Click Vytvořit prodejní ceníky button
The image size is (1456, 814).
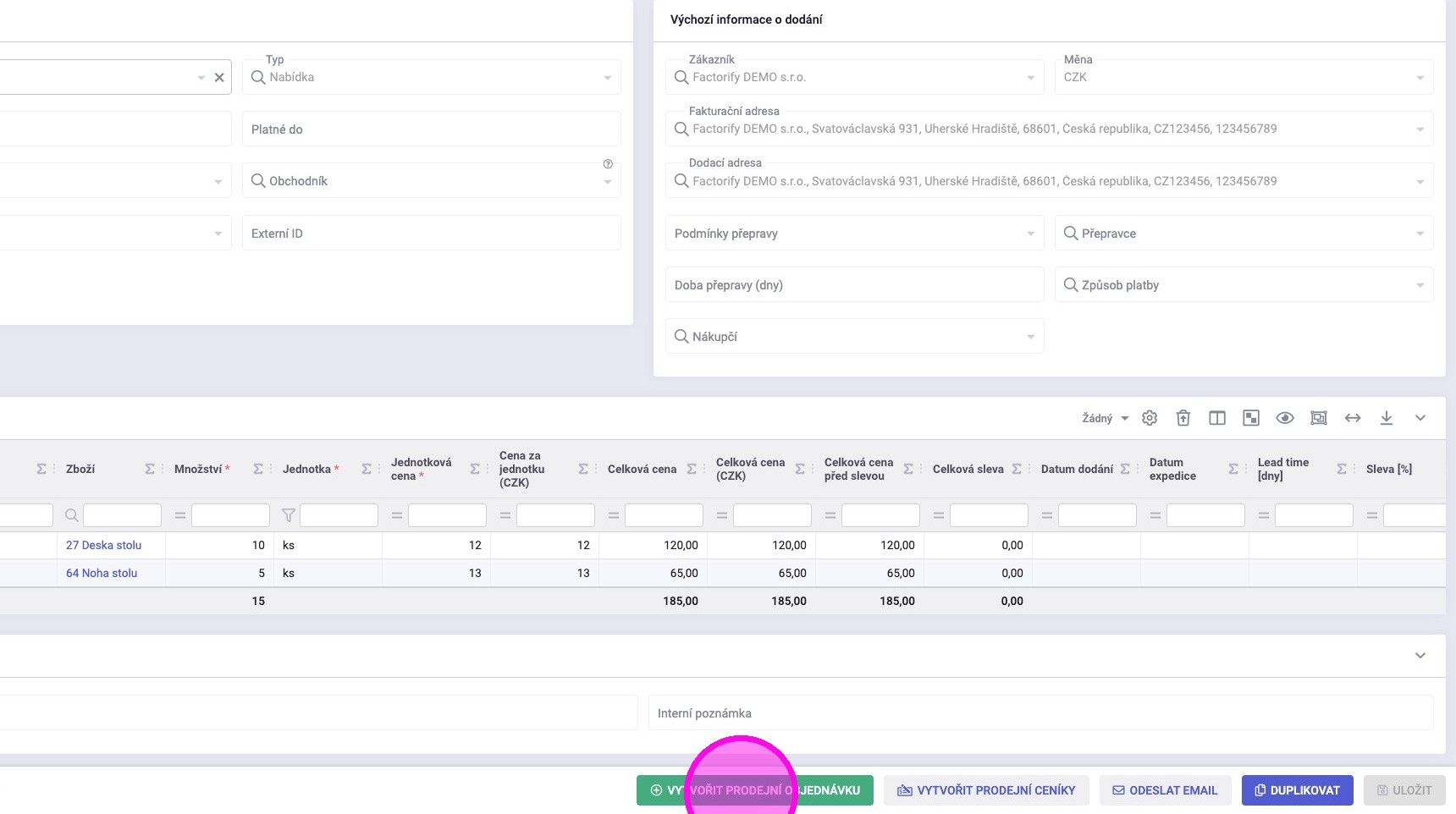point(986,790)
